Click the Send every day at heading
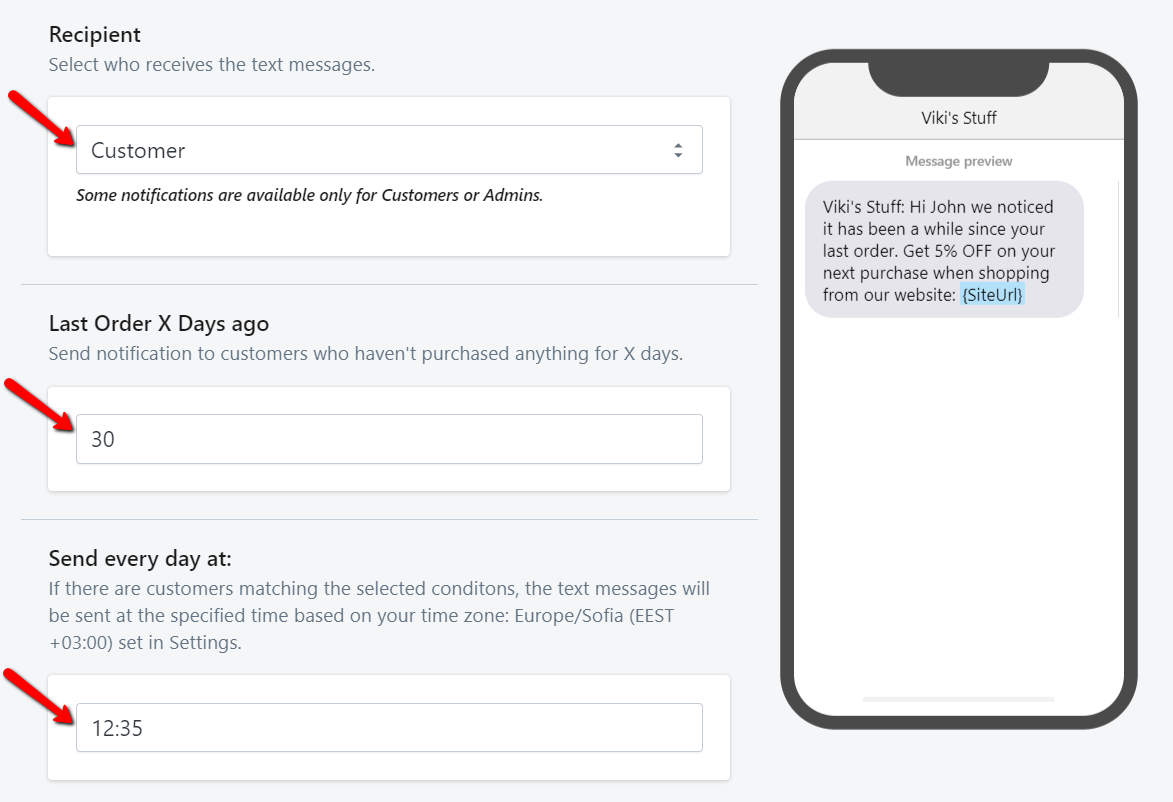Screen dimensions: 1173x802 [140, 558]
